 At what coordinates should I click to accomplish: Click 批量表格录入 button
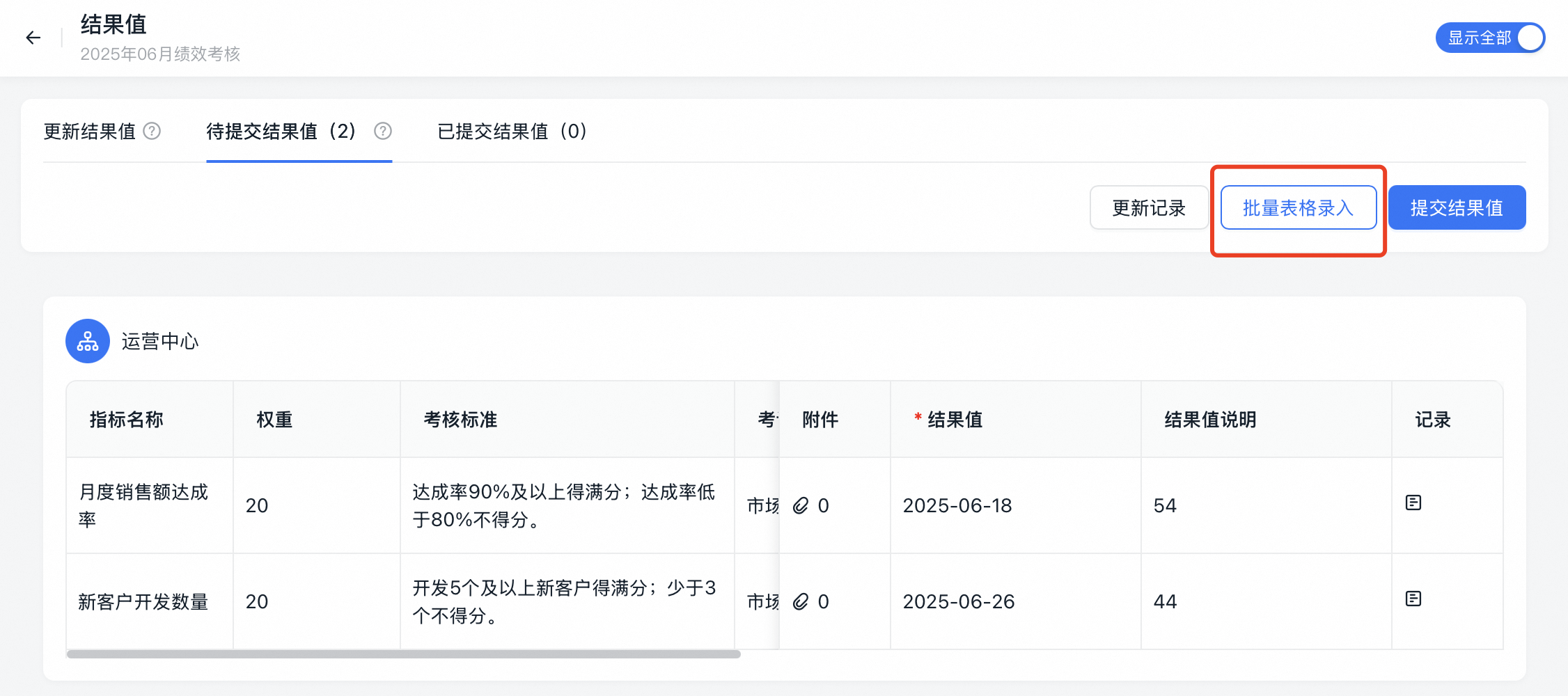[1299, 207]
